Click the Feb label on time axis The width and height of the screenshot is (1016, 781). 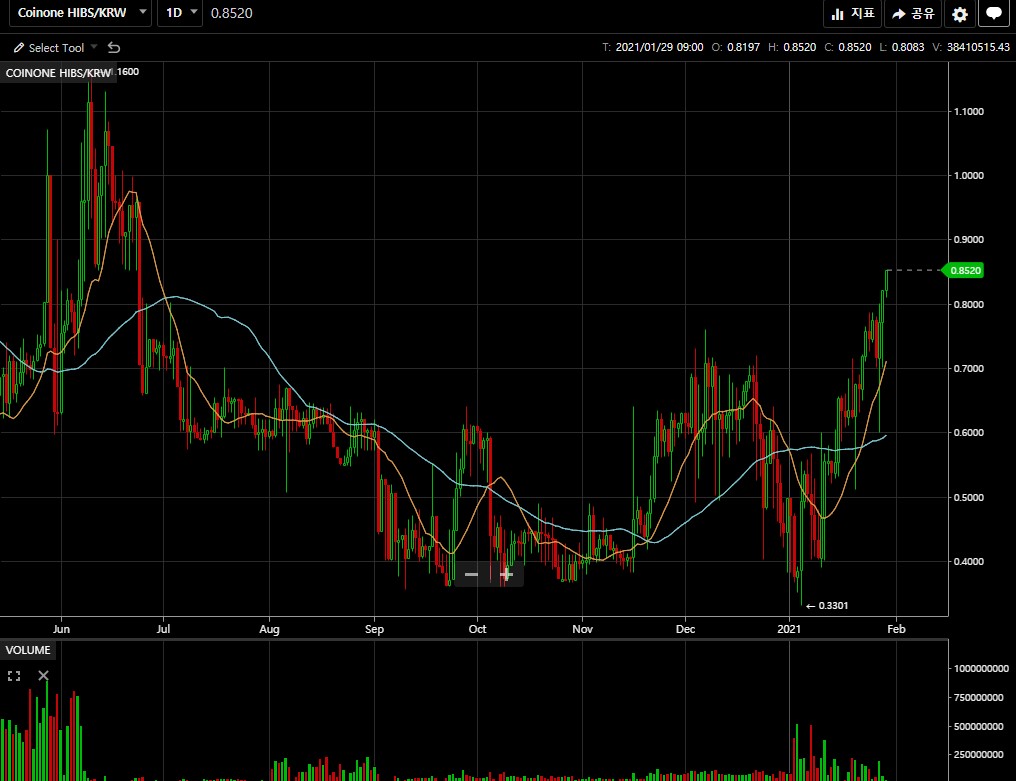click(x=896, y=629)
